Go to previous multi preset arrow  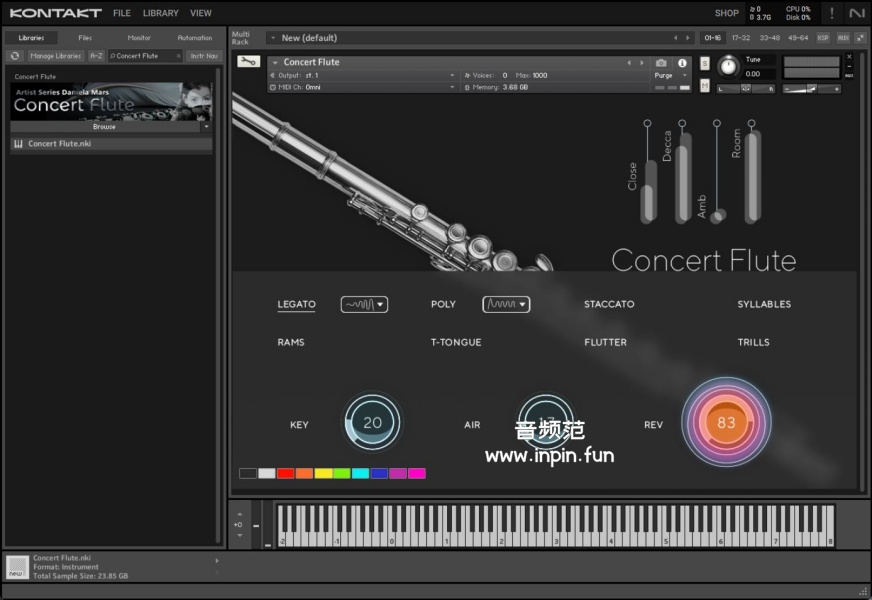pyautogui.click(x=676, y=38)
